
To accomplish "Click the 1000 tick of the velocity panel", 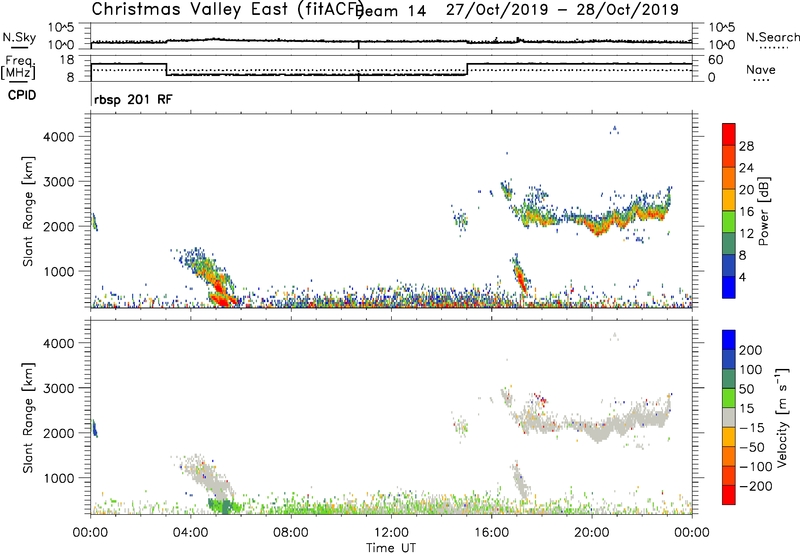I will (58, 478).
